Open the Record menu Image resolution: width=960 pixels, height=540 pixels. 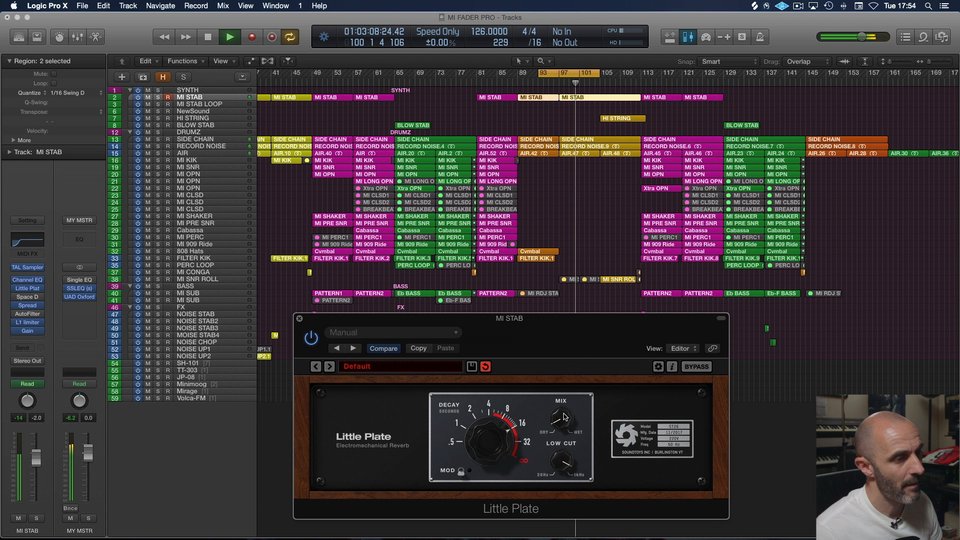click(x=196, y=6)
